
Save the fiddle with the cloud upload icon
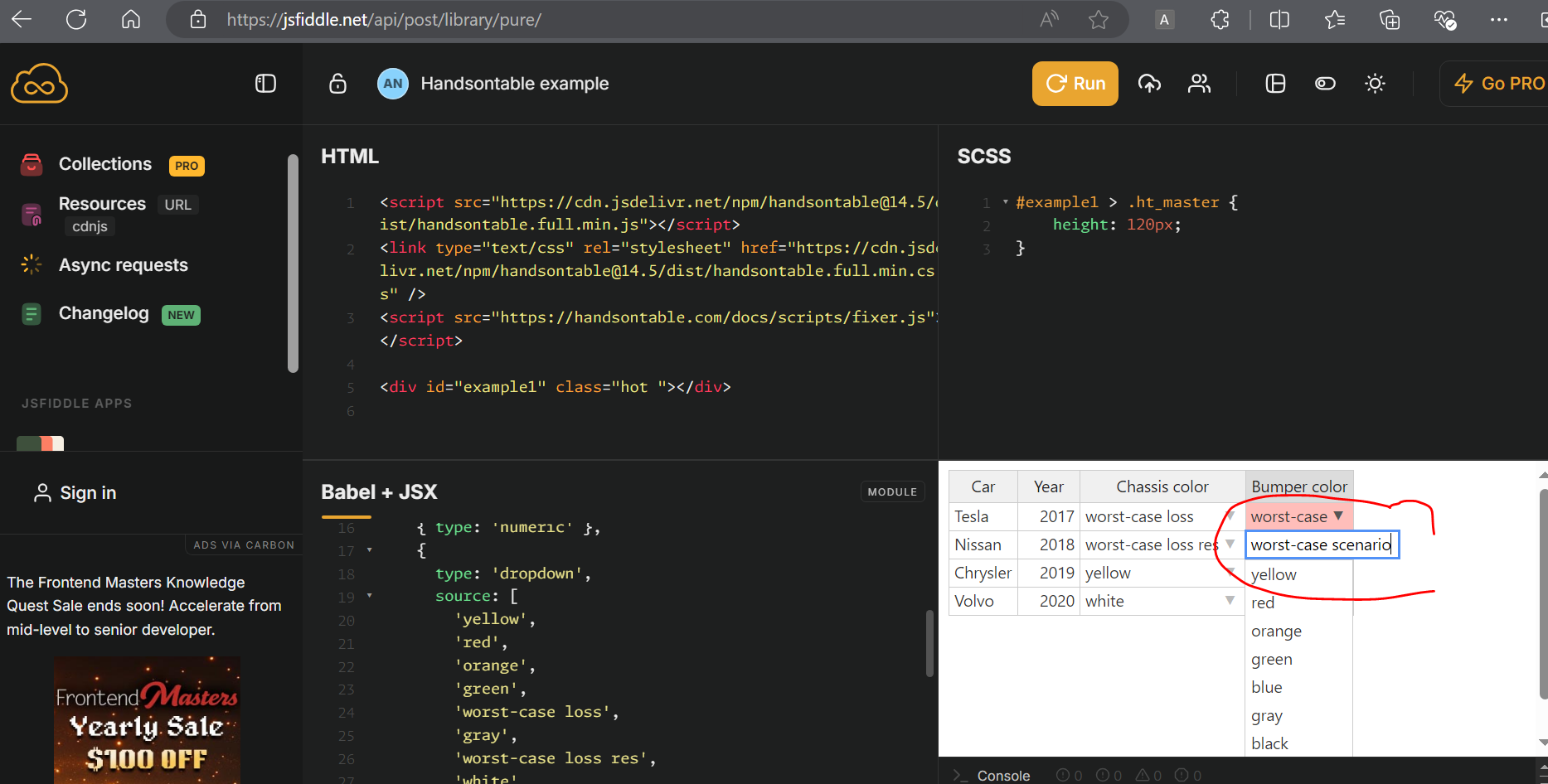coord(1149,84)
